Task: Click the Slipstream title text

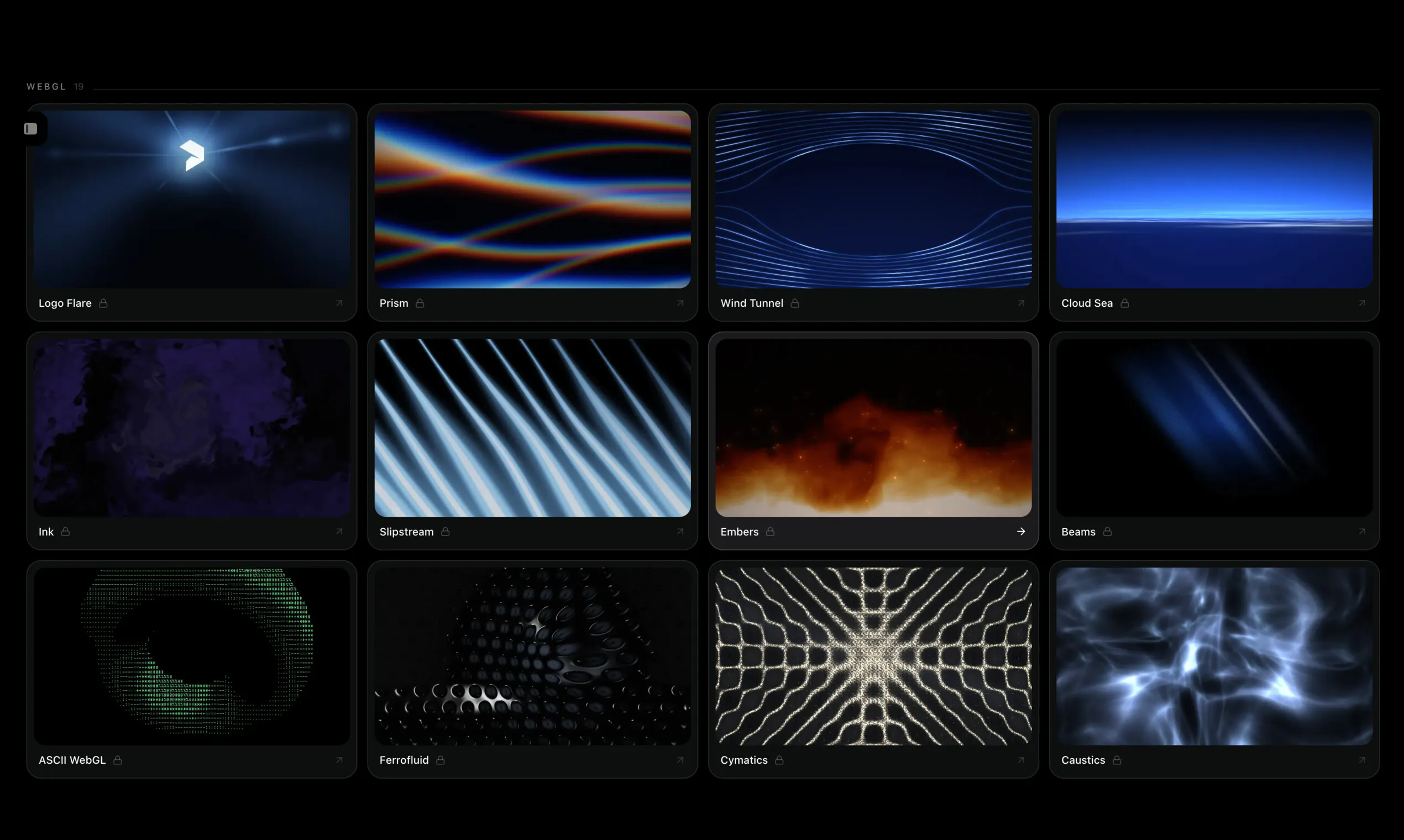Action: [406, 532]
